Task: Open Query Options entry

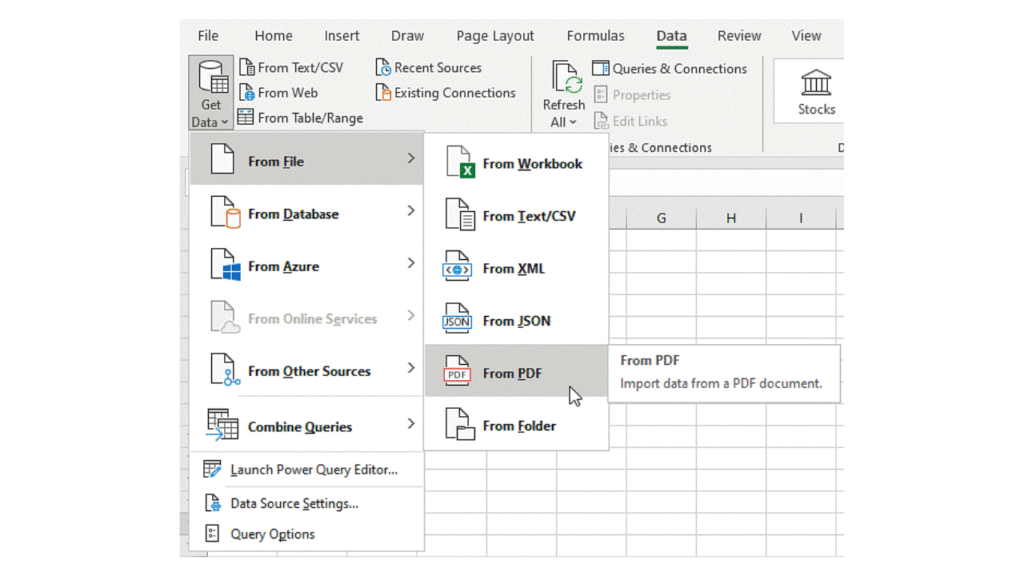Action: (306, 534)
